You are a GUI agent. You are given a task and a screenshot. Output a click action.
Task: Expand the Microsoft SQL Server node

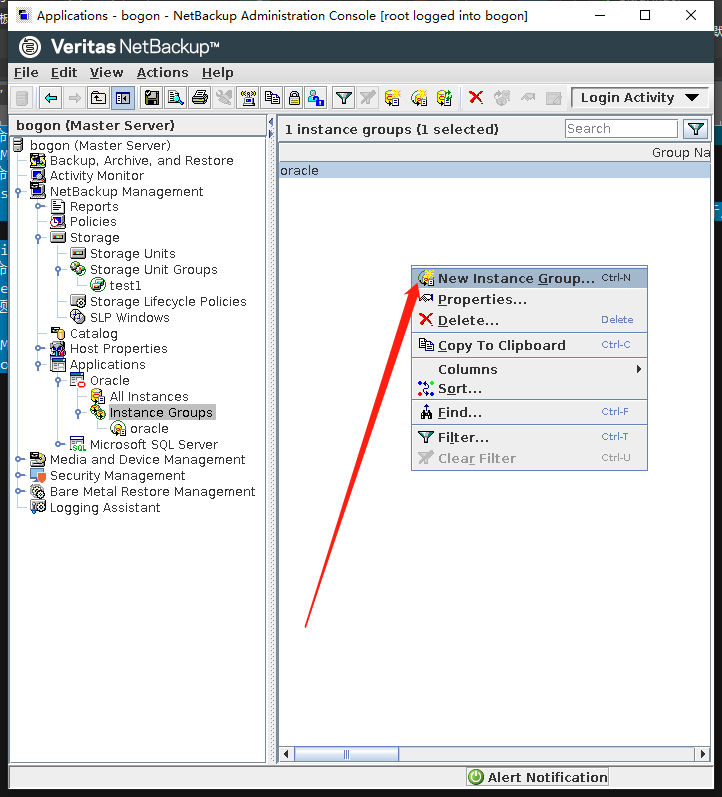(58, 444)
